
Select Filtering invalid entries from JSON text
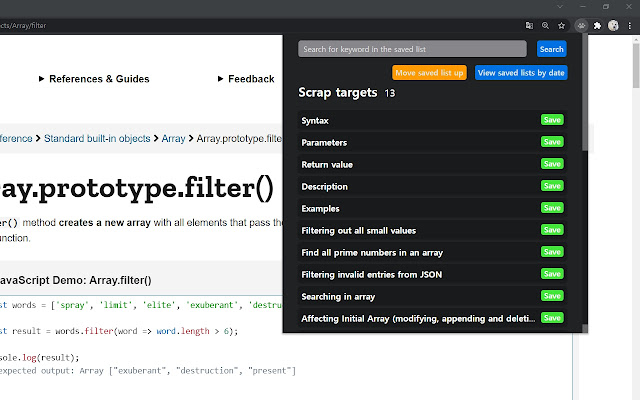(371, 275)
